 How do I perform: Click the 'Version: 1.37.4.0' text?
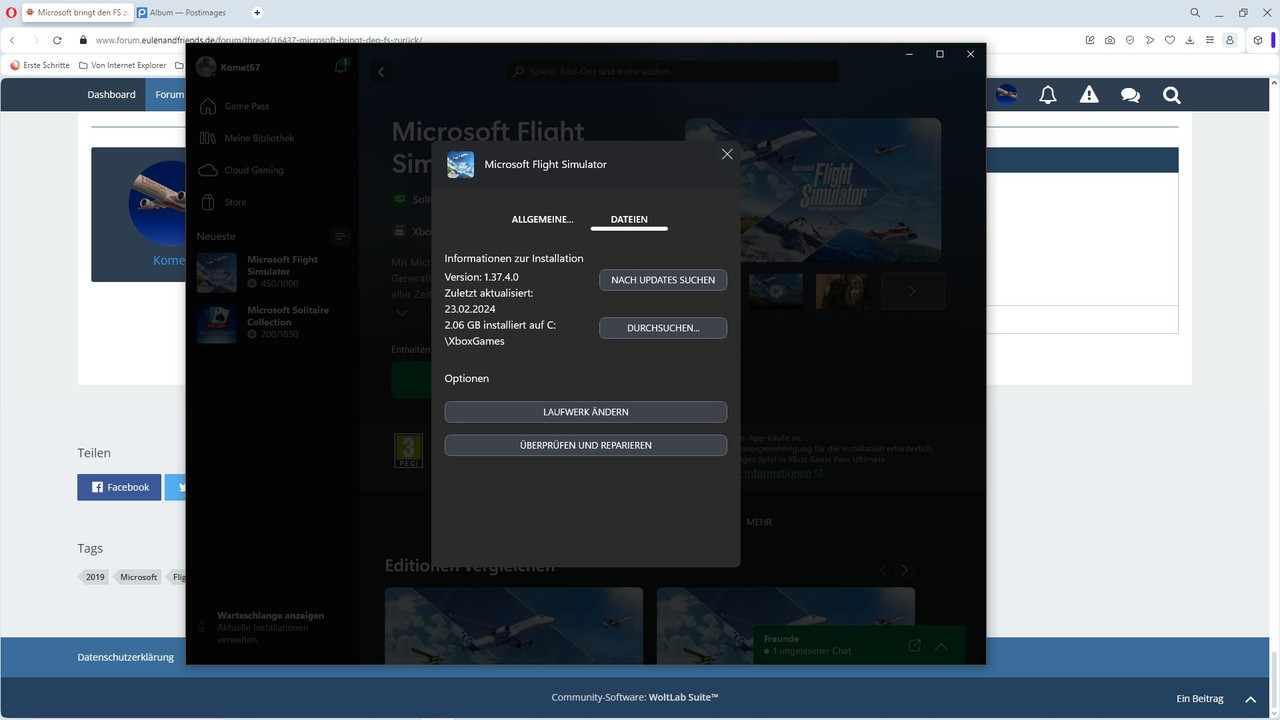[x=482, y=277]
